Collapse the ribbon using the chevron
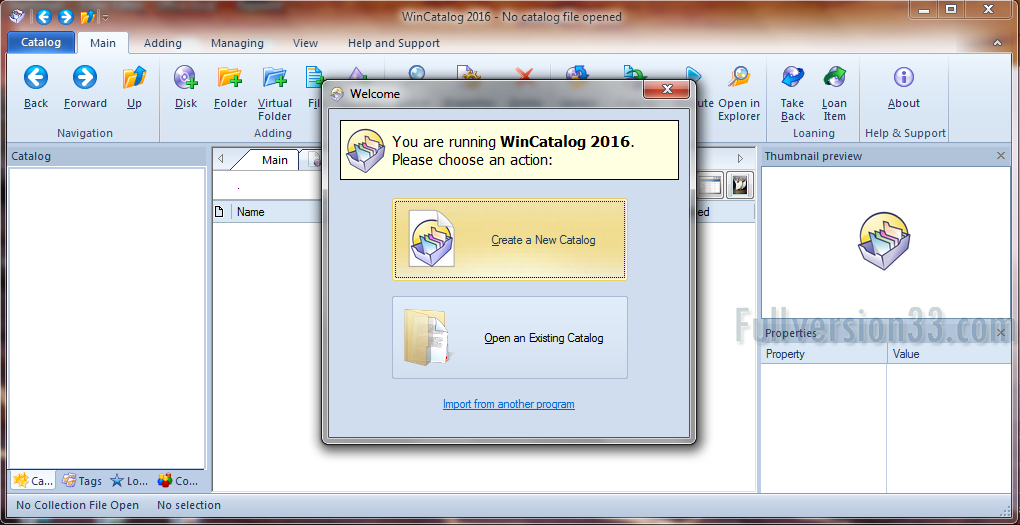The image size is (1020, 525). tap(998, 44)
